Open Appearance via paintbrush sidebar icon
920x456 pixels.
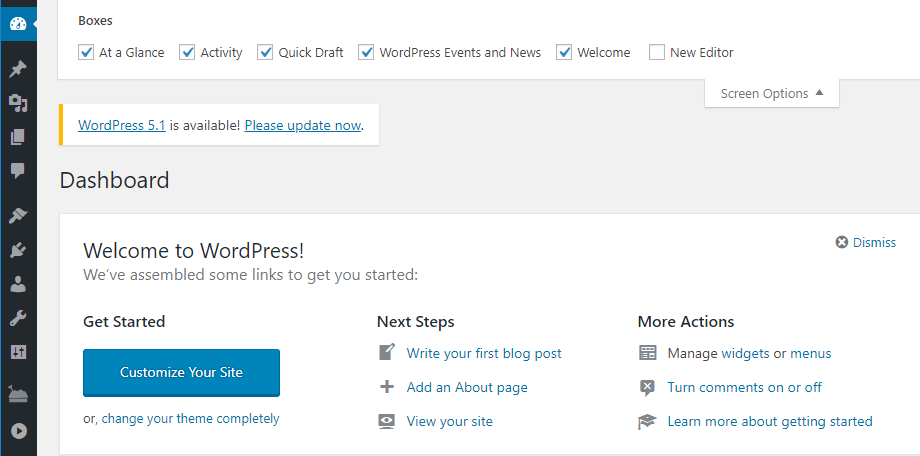[18, 216]
